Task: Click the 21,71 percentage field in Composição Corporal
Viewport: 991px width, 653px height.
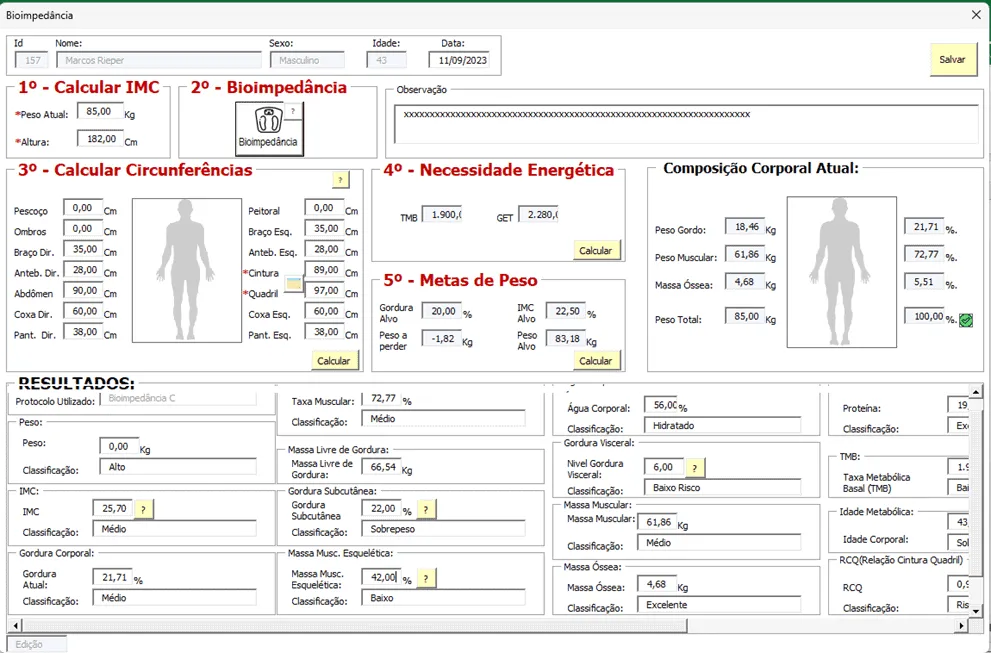Action: [x=924, y=227]
